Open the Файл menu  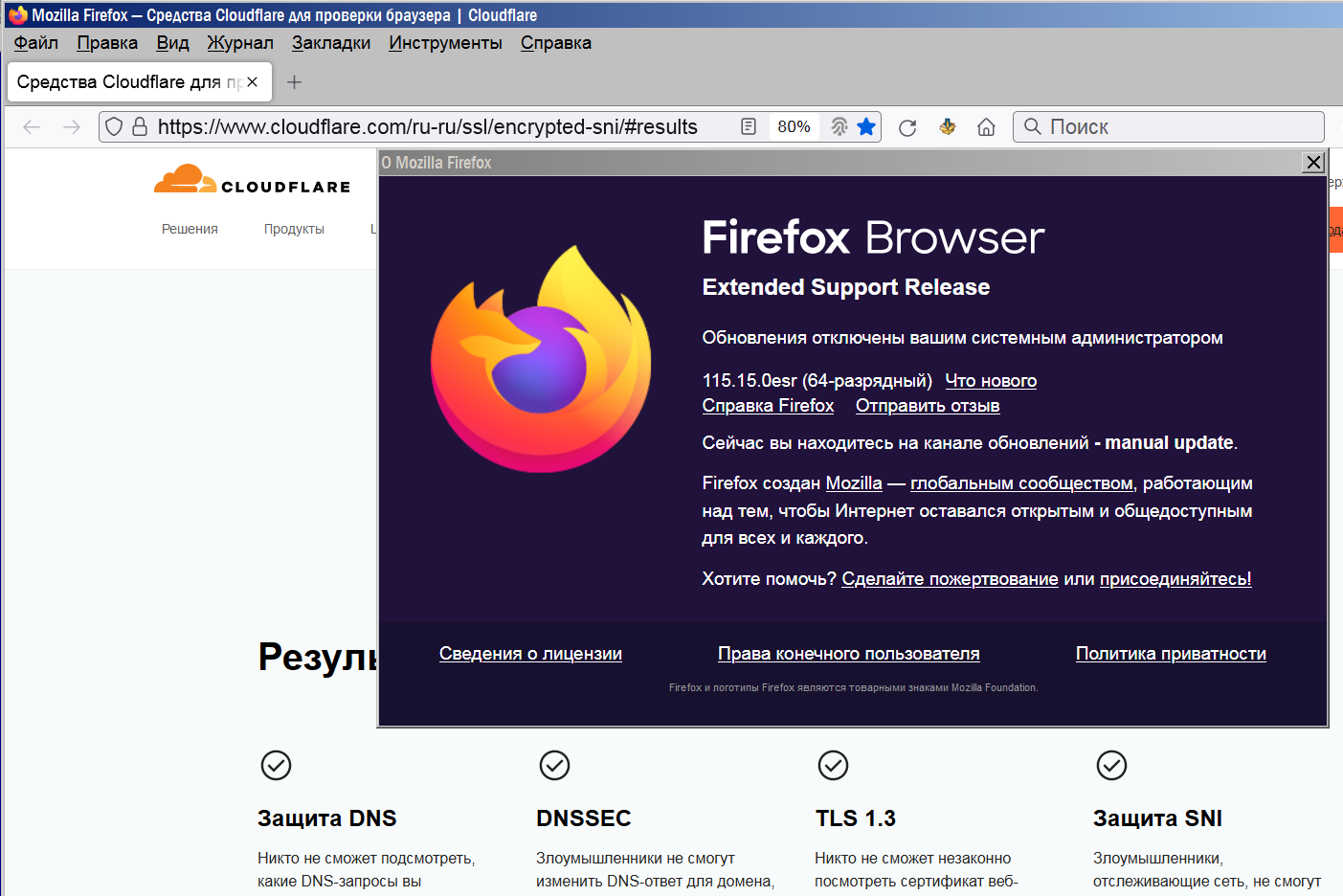[x=36, y=43]
